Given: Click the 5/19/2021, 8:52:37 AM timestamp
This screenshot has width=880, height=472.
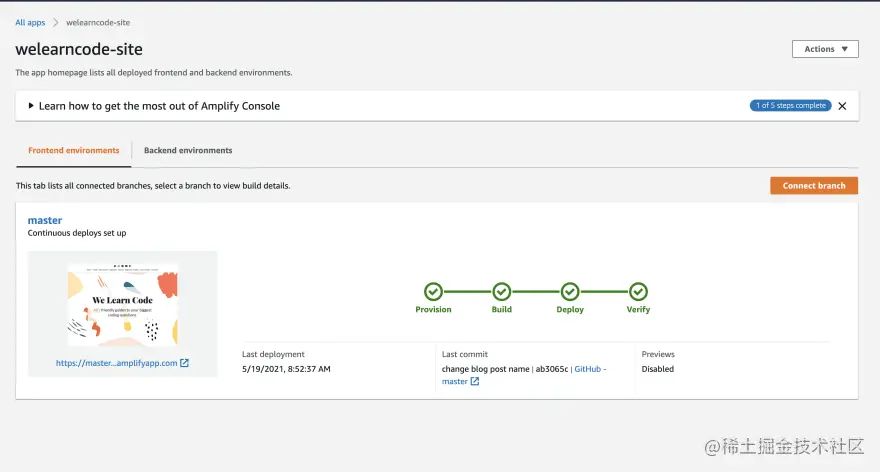Looking at the screenshot, I should pos(286,369).
